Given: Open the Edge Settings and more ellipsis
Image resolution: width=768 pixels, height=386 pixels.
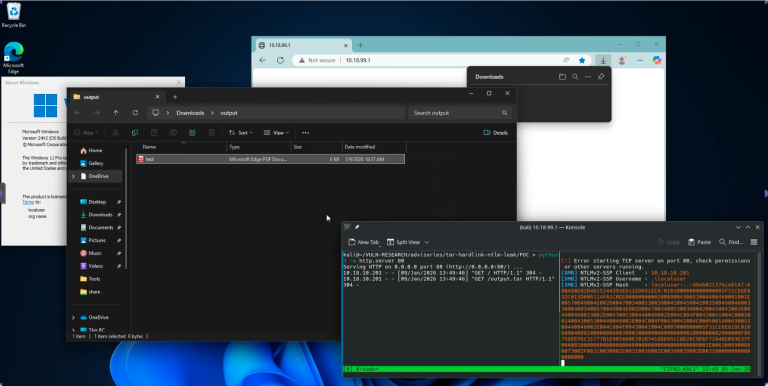Looking at the screenshot, I should (x=640, y=60).
